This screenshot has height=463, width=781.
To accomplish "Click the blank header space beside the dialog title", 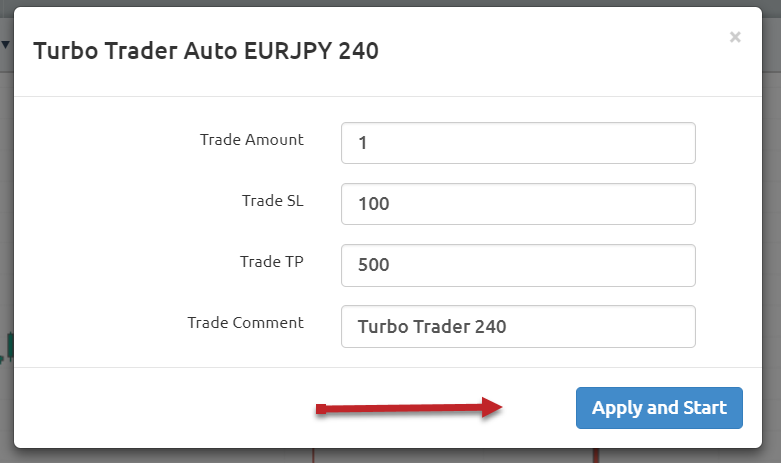I will click(548, 51).
